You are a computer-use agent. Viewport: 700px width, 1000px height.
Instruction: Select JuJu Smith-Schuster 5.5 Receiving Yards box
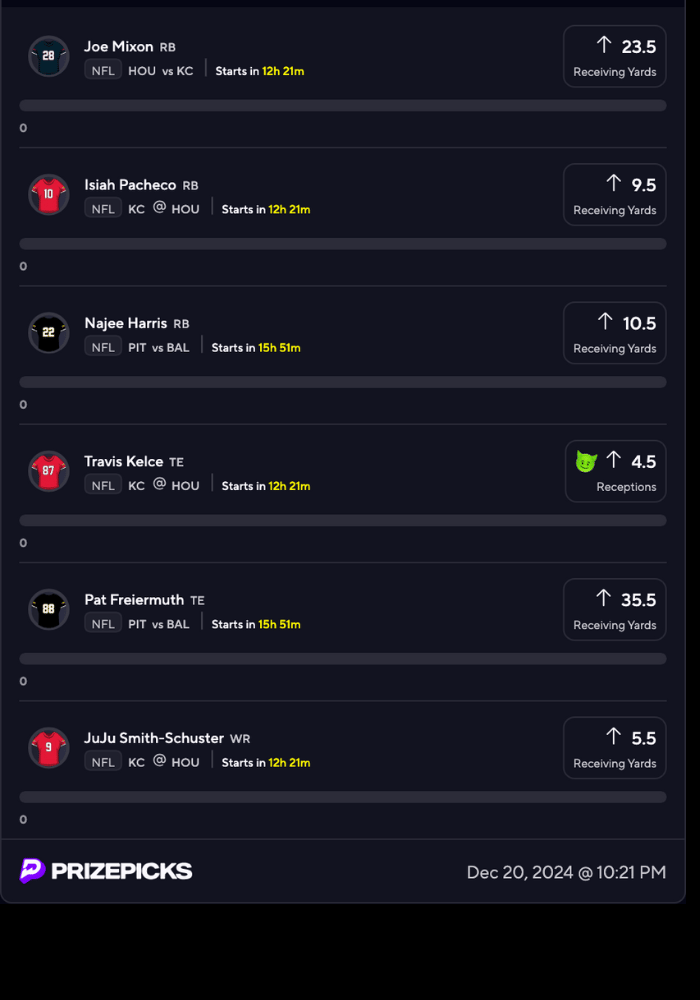point(614,747)
